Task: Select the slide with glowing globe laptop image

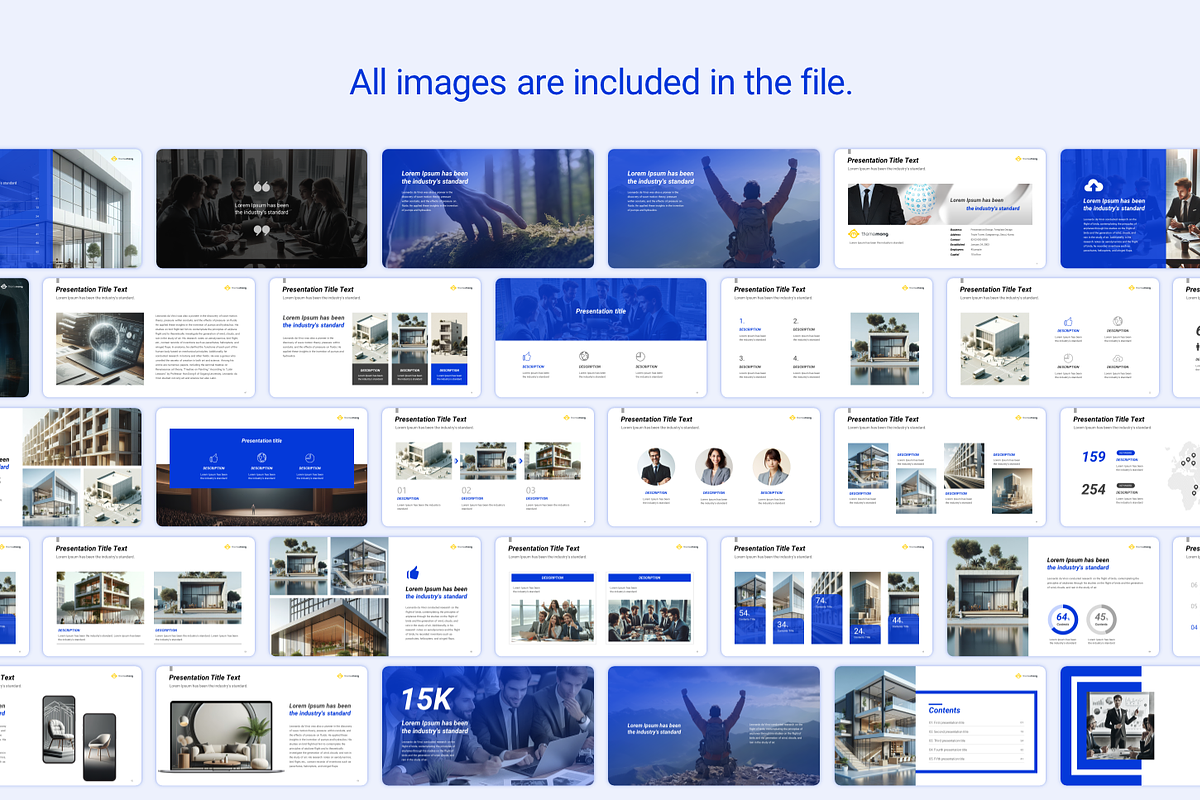Action: [149, 338]
